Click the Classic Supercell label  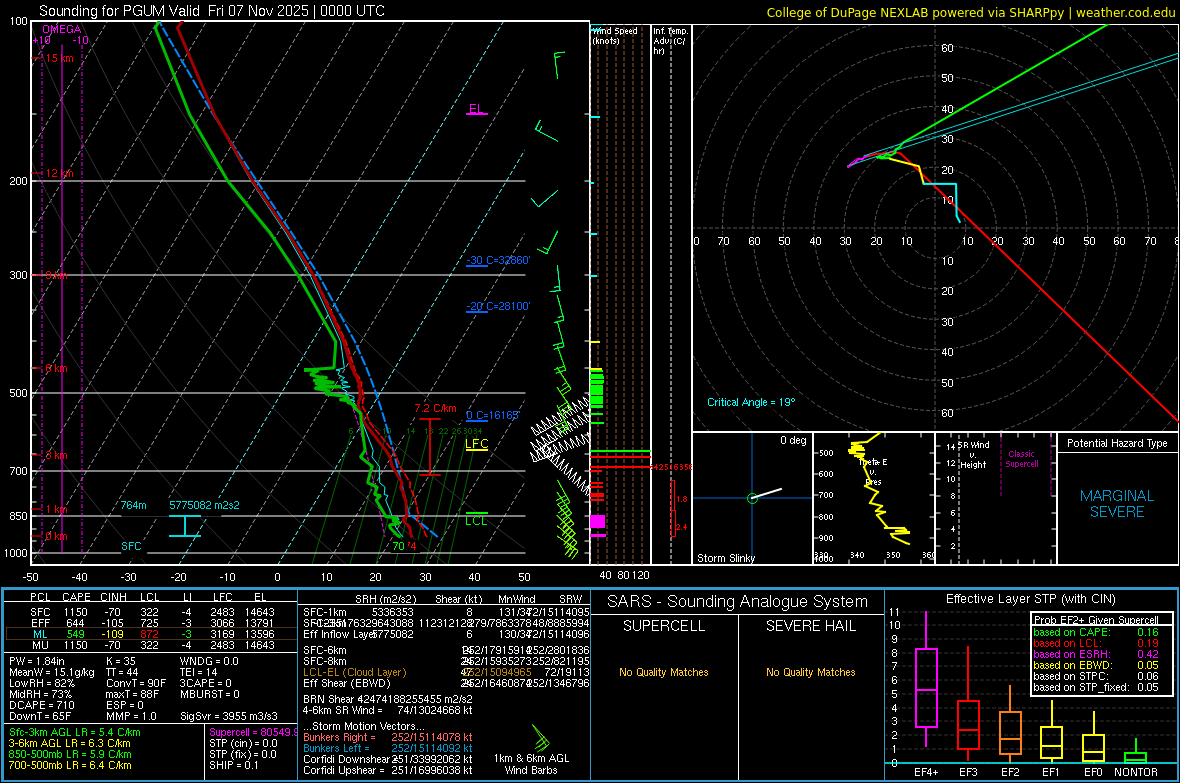[x=1021, y=459]
